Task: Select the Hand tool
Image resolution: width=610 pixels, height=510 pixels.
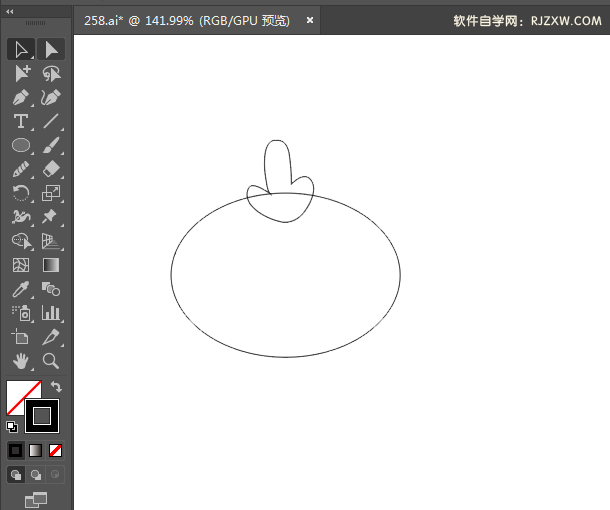Action: tap(21, 361)
